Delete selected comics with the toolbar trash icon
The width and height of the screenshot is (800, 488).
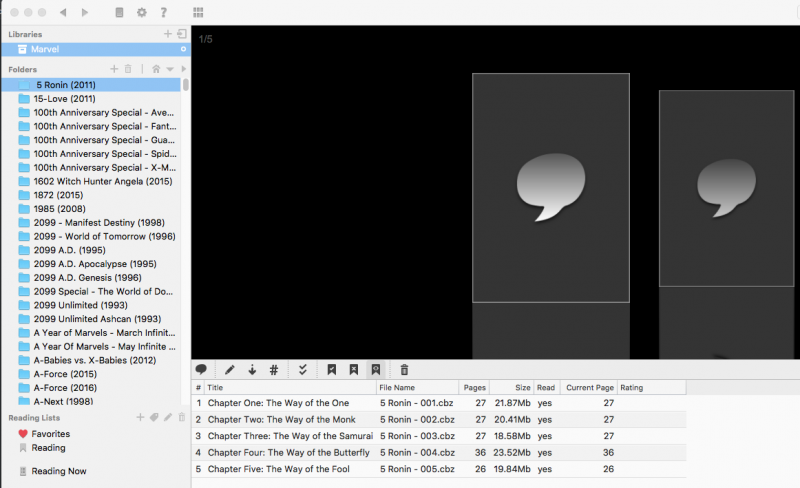pyautogui.click(x=405, y=370)
